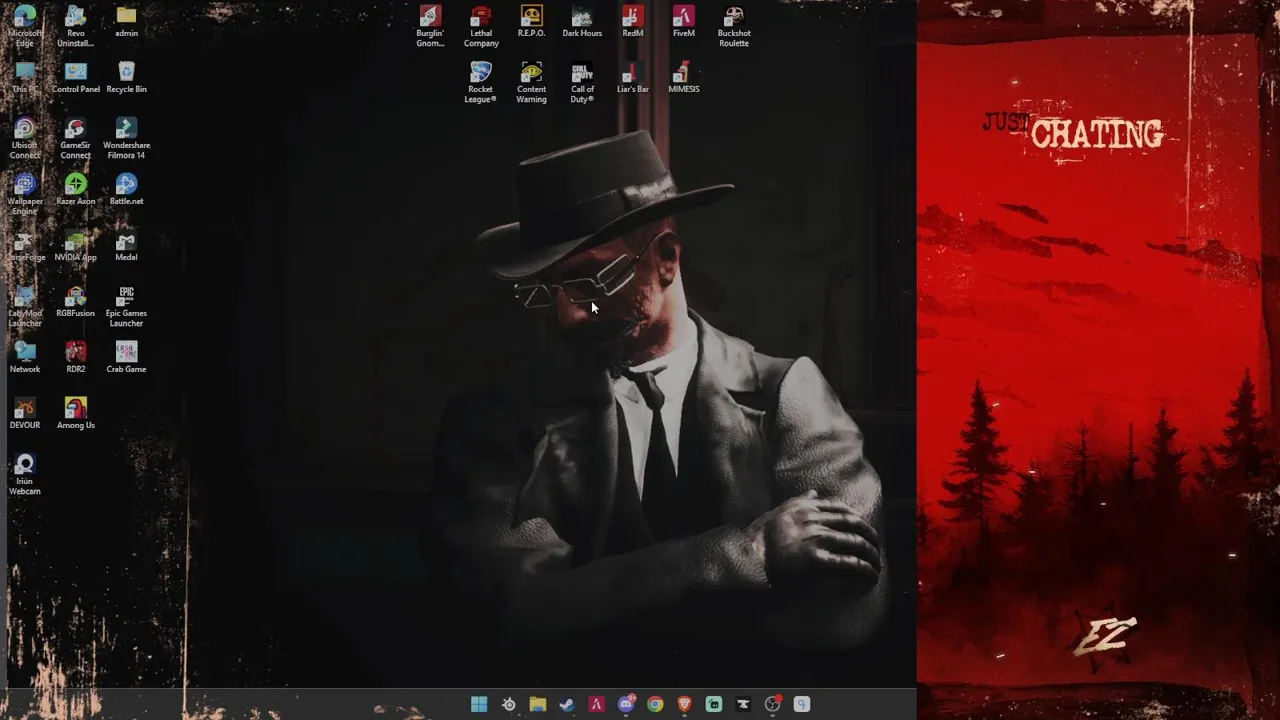Screen dimensions: 1280x720
Task: Select the LabyMod Launcher icon
Action: coord(25,306)
